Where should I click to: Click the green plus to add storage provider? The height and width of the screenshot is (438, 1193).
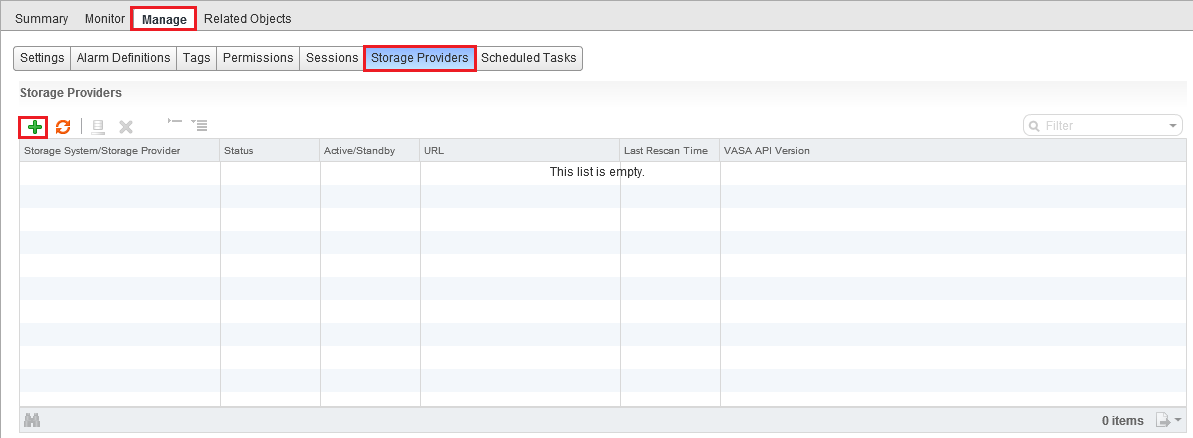click(x=34, y=127)
